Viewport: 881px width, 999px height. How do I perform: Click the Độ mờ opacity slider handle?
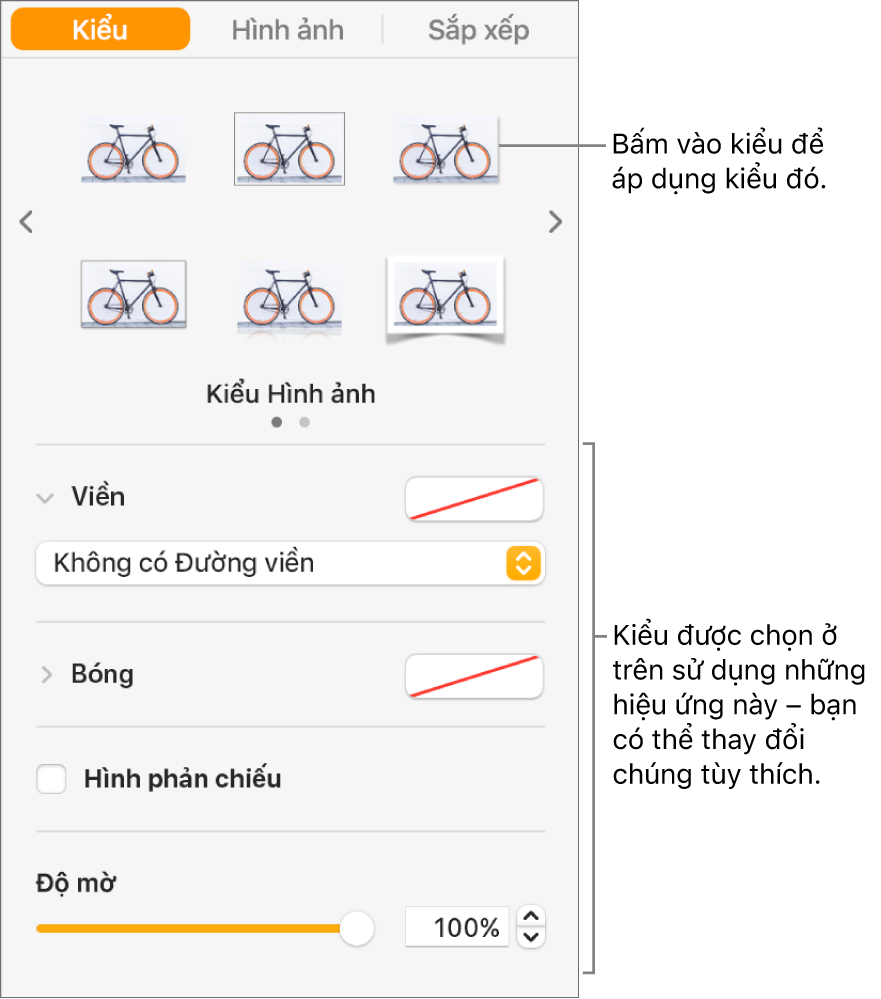(357, 928)
